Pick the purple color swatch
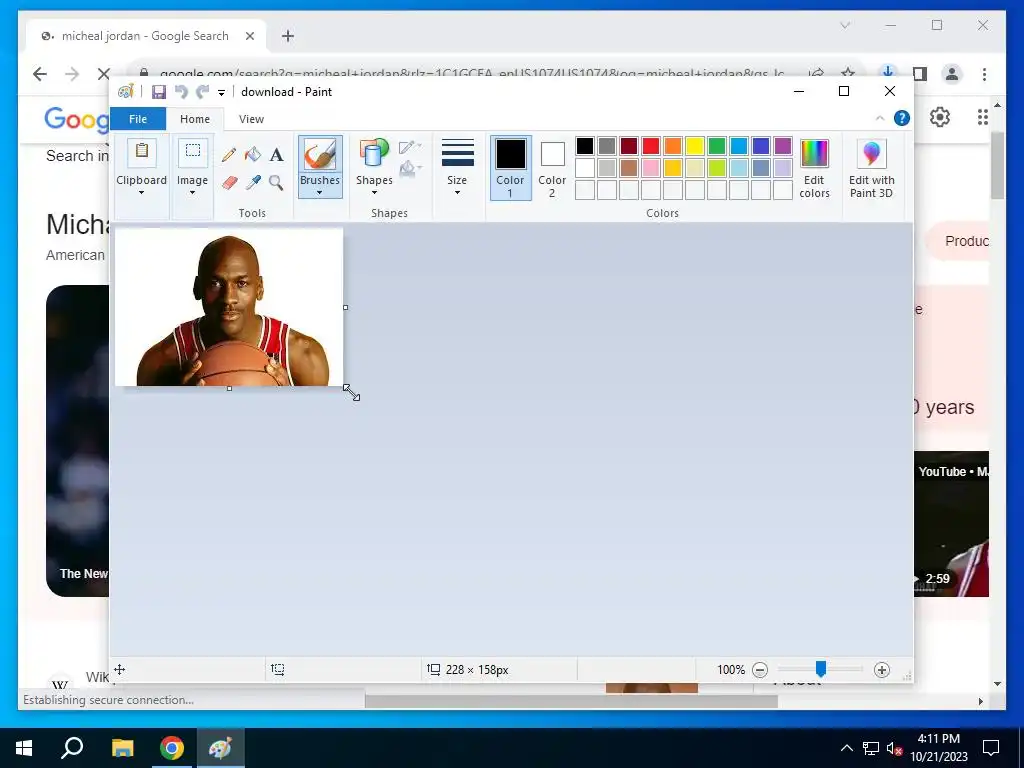Viewport: 1024px width, 768px height. tap(783, 146)
